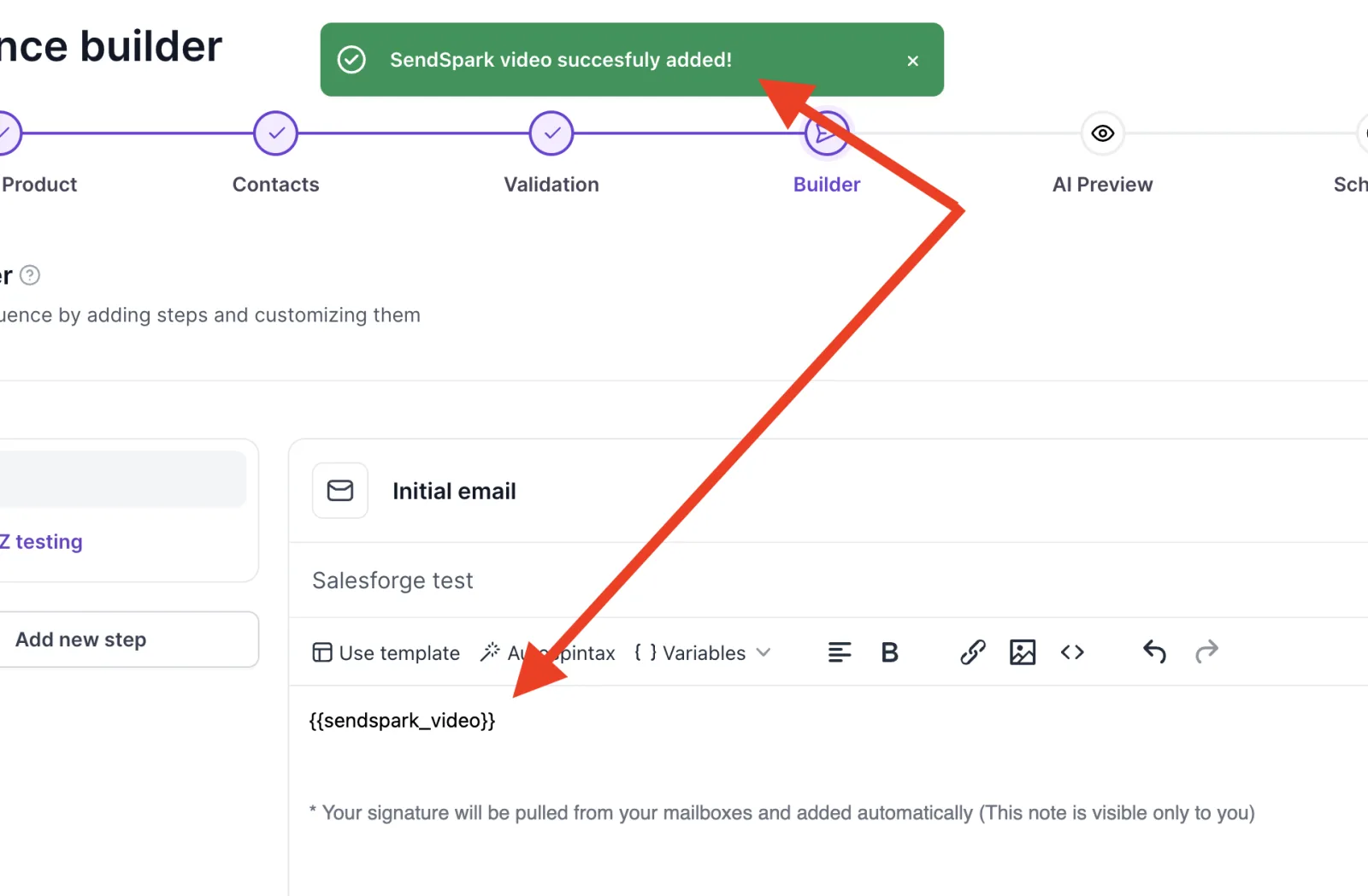Undo the last edit
The width and height of the screenshot is (1368, 896).
(x=1154, y=652)
